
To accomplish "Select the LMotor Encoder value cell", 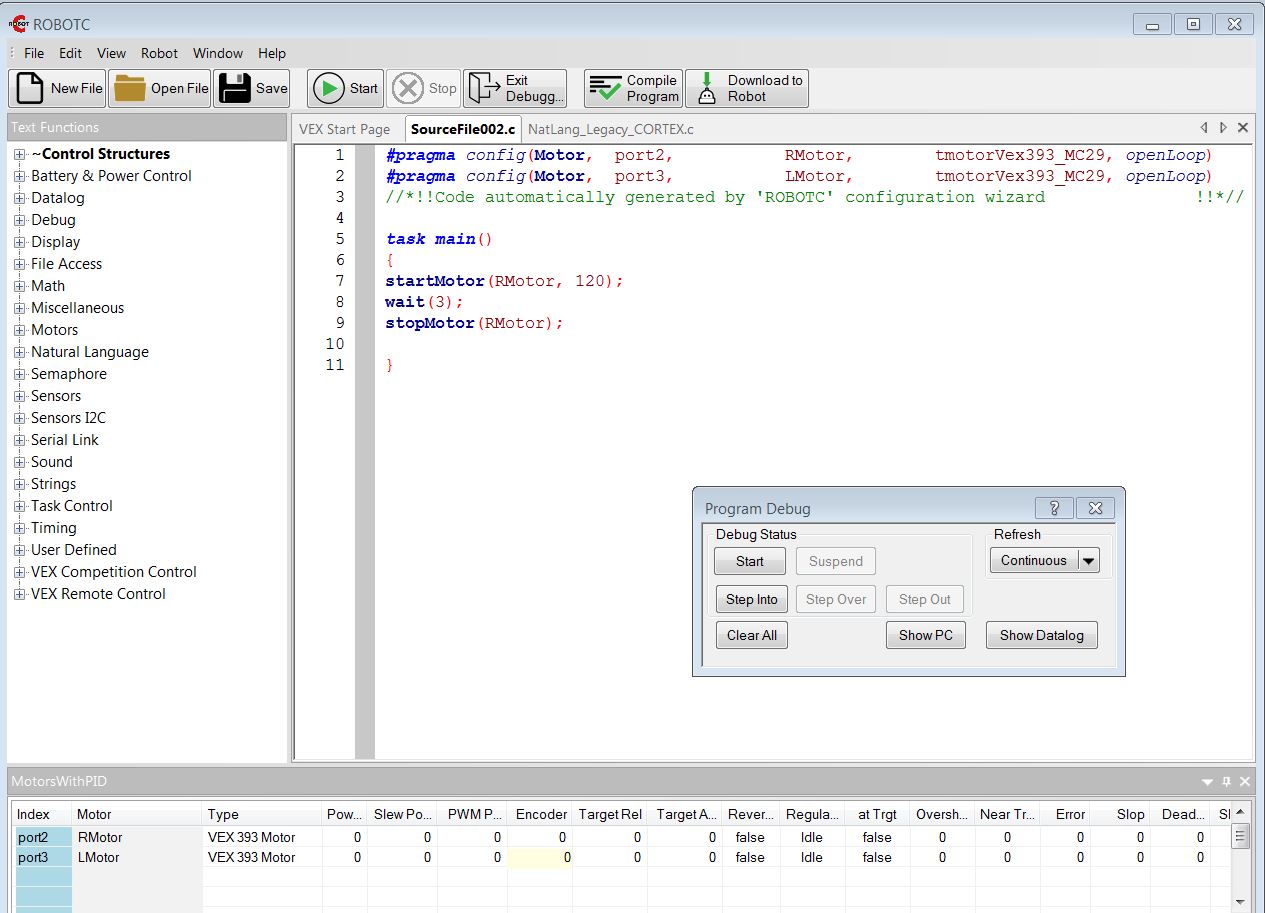I will (540, 857).
